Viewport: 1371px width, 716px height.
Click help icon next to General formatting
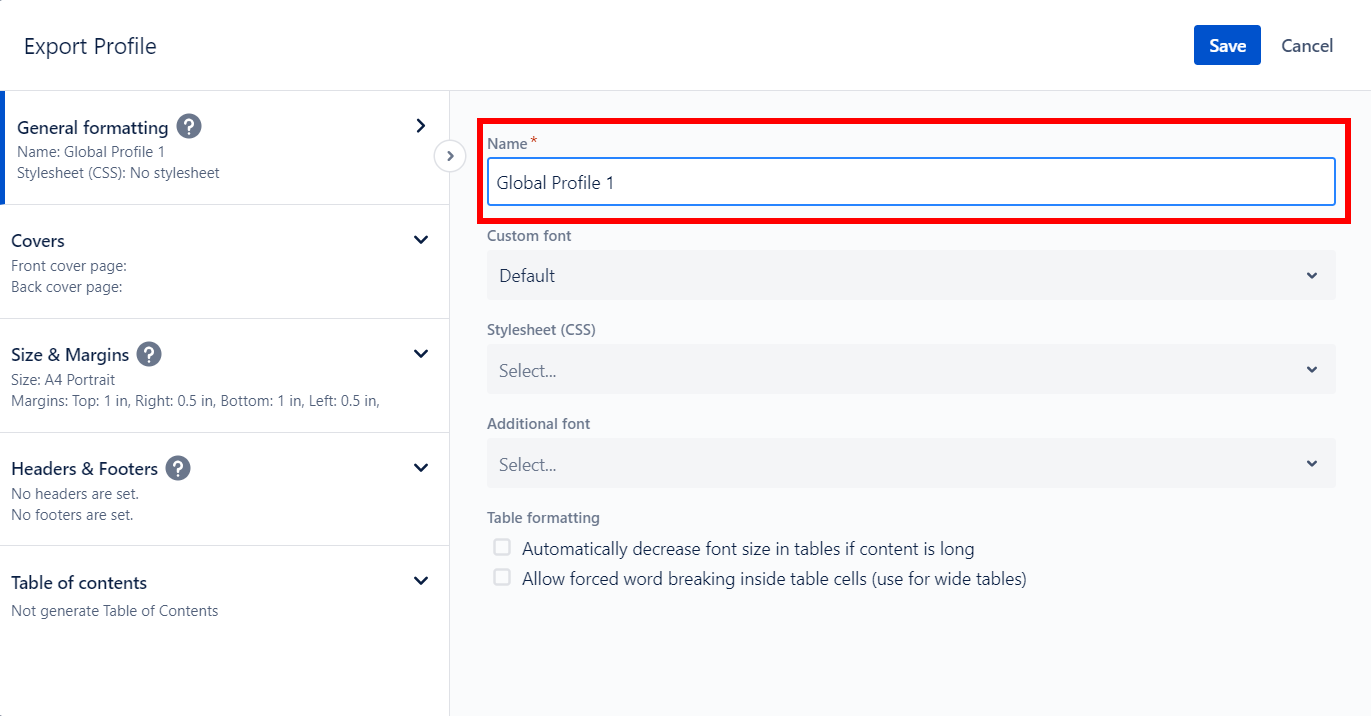[x=189, y=127]
